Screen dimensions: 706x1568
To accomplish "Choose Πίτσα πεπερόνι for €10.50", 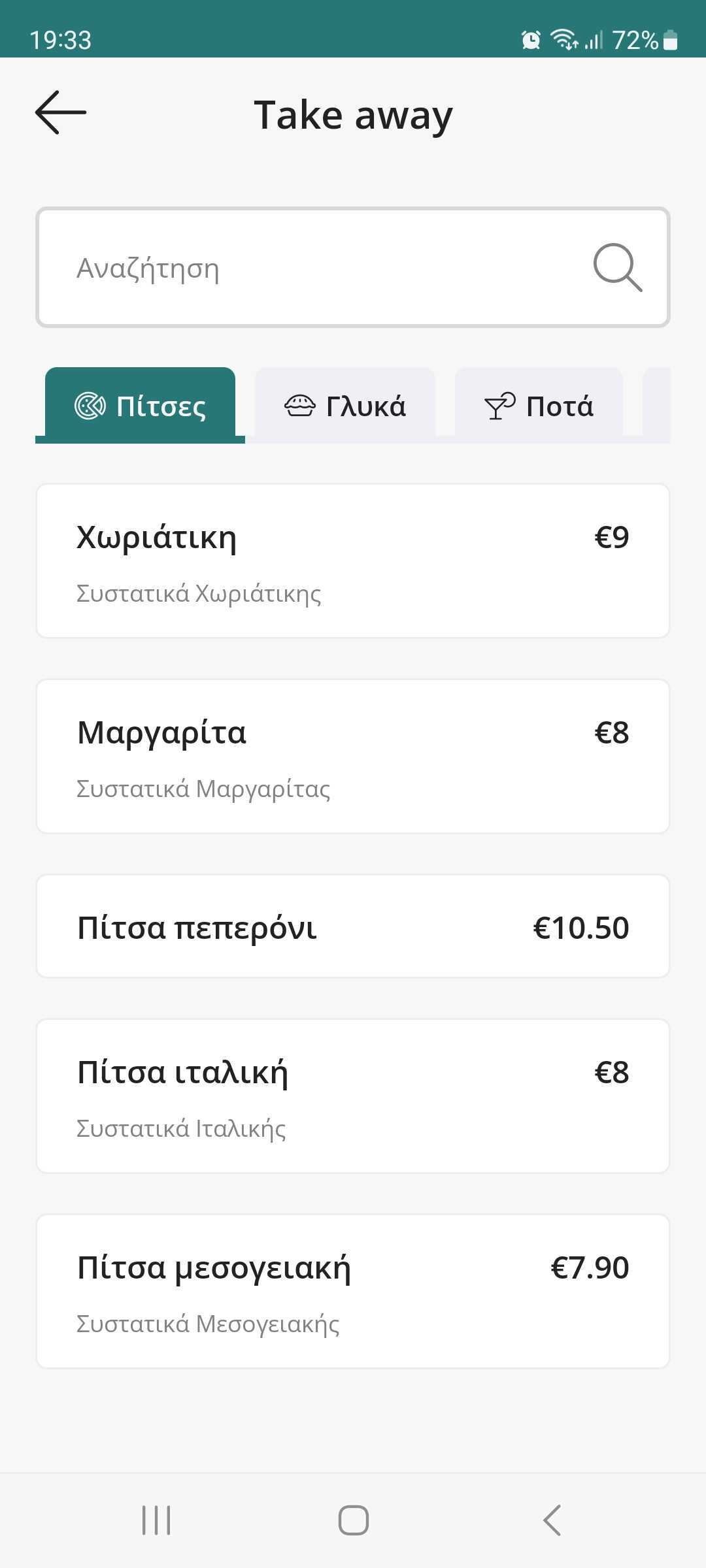I will [353, 926].
